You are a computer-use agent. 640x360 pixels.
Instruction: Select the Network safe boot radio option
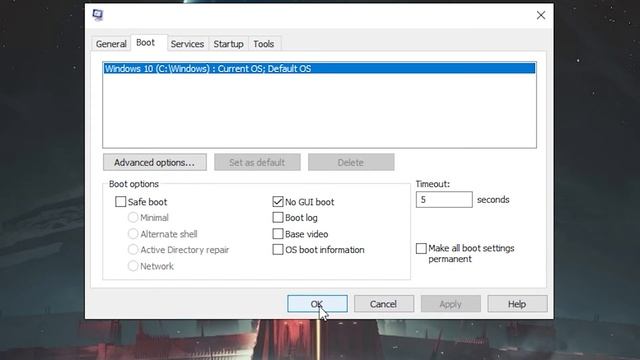133,266
